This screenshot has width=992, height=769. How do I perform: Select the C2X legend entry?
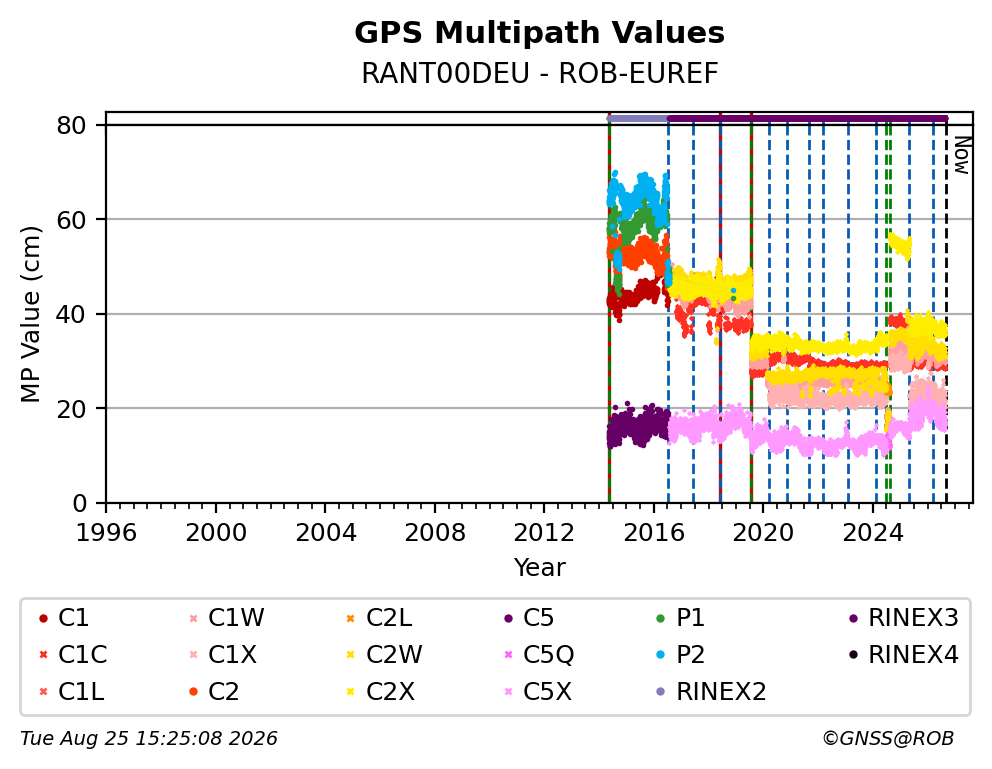[380, 691]
